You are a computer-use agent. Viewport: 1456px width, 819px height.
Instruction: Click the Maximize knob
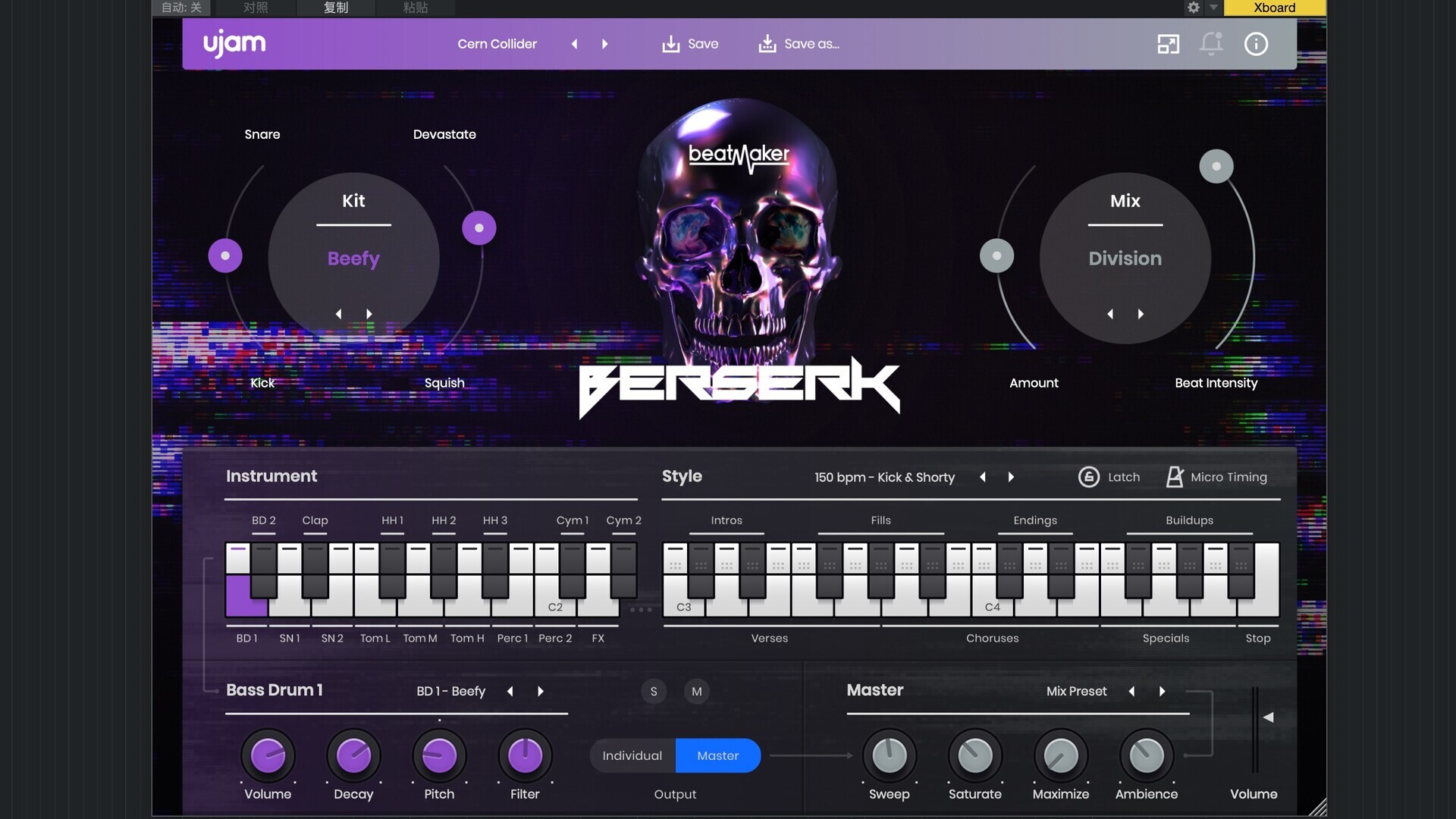click(1061, 756)
